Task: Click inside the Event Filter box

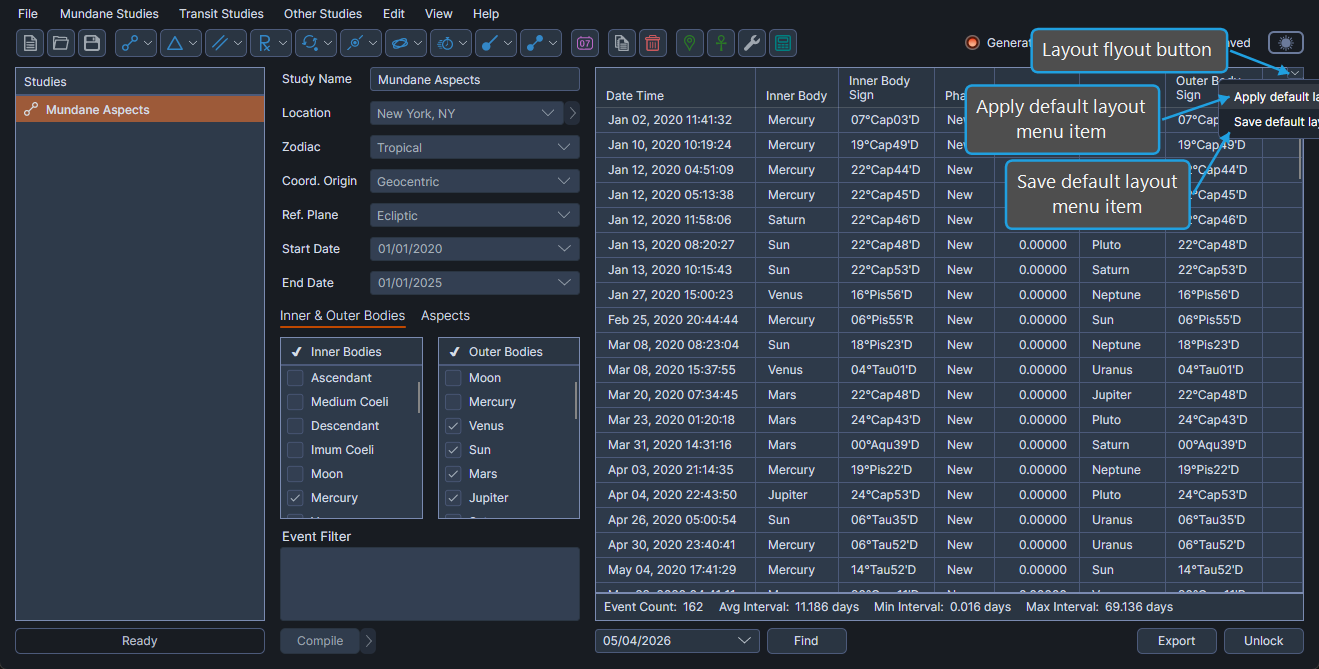Action: click(x=430, y=584)
